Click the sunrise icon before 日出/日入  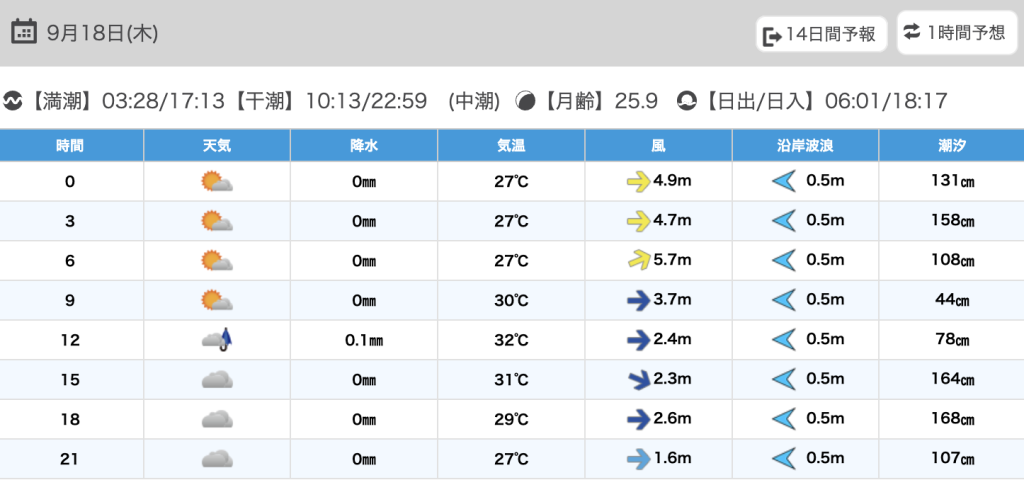pyautogui.click(x=687, y=101)
